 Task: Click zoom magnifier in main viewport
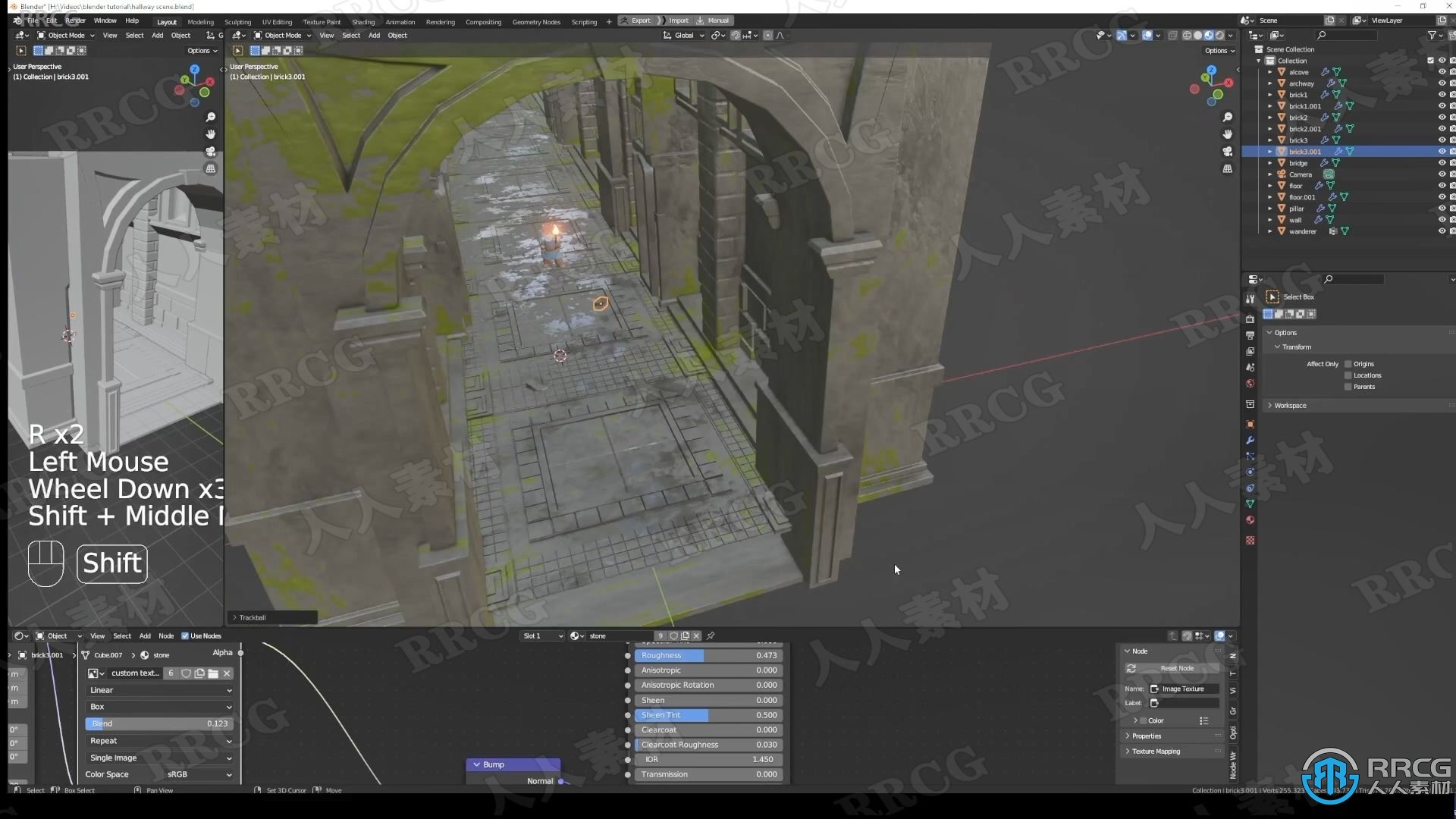[1227, 118]
